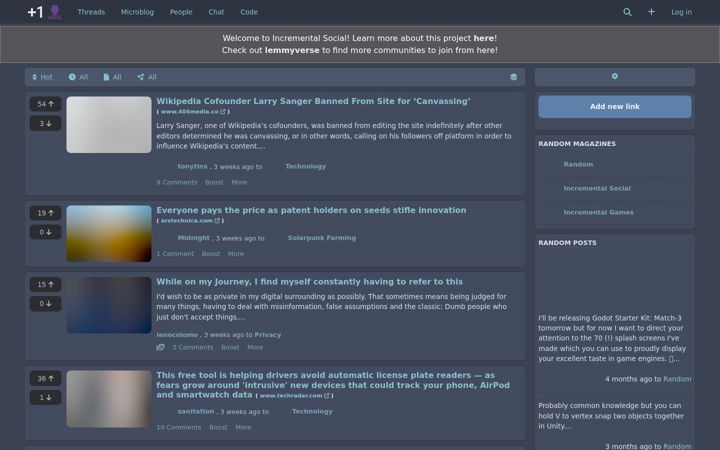Screen dimensions: 720x450
Task: View tonytins user profile
Action: [192, 167]
